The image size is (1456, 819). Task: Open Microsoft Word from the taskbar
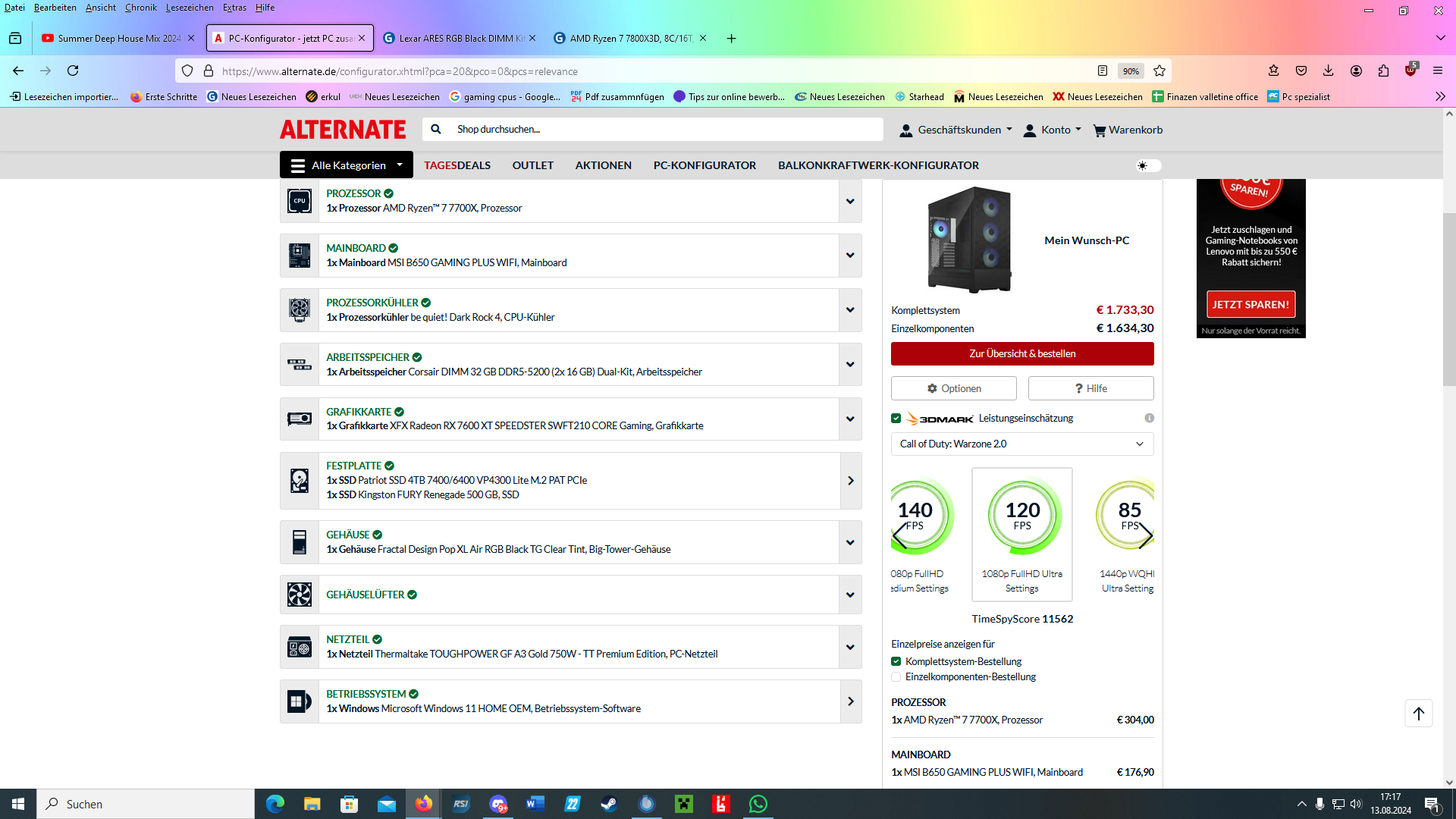coord(535,804)
